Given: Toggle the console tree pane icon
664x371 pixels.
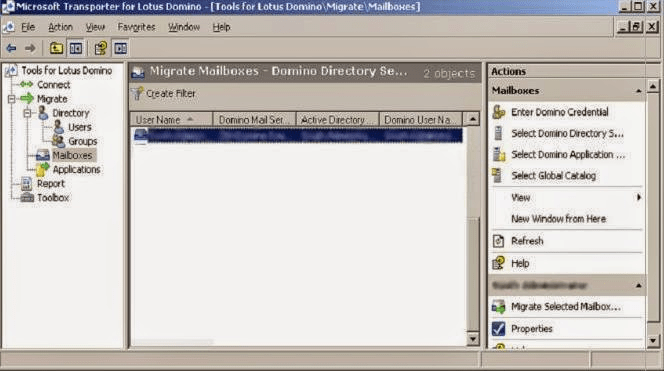Looking at the screenshot, I should [76, 48].
